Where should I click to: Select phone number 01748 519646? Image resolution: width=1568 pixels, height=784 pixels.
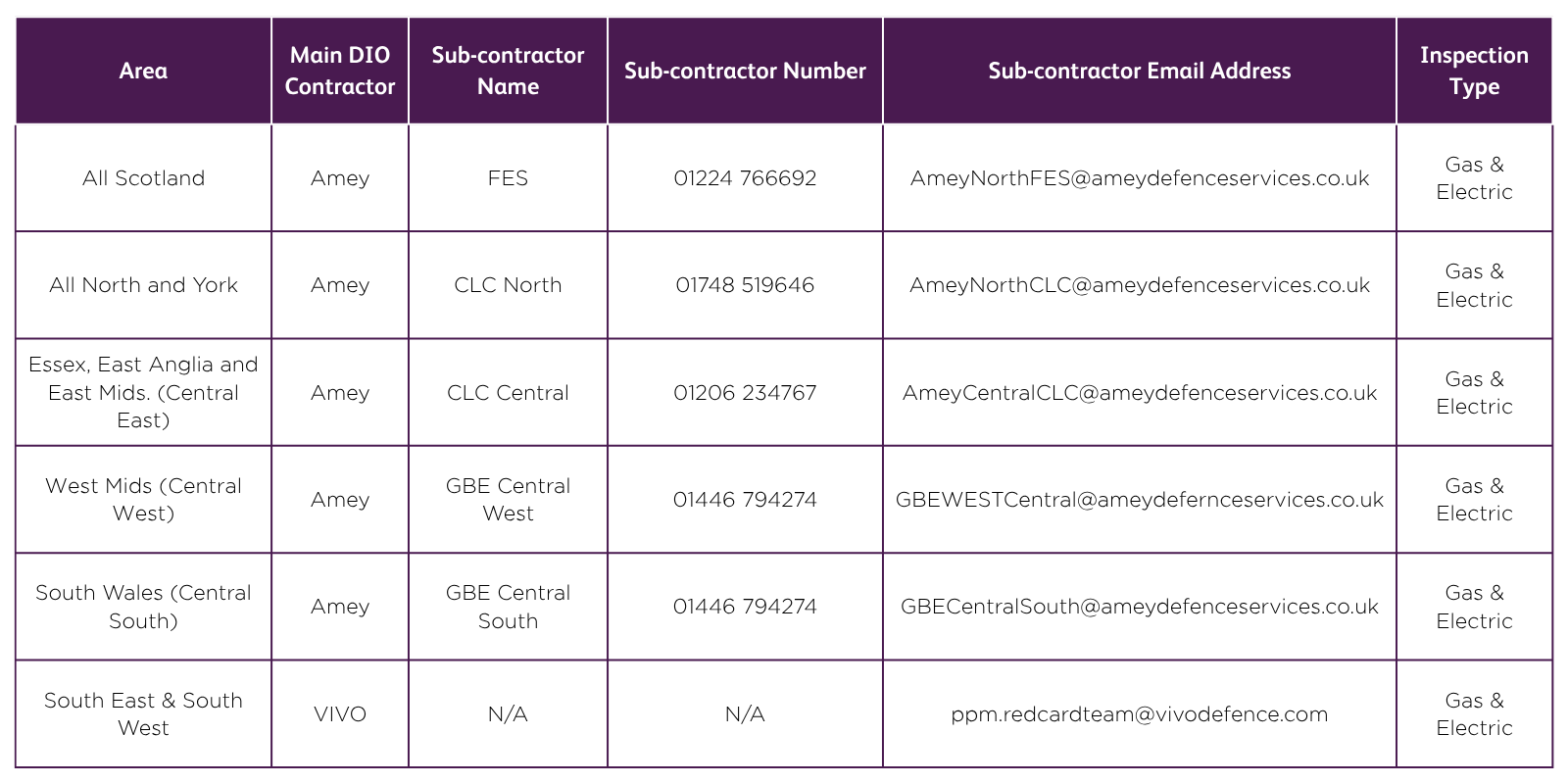745,285
